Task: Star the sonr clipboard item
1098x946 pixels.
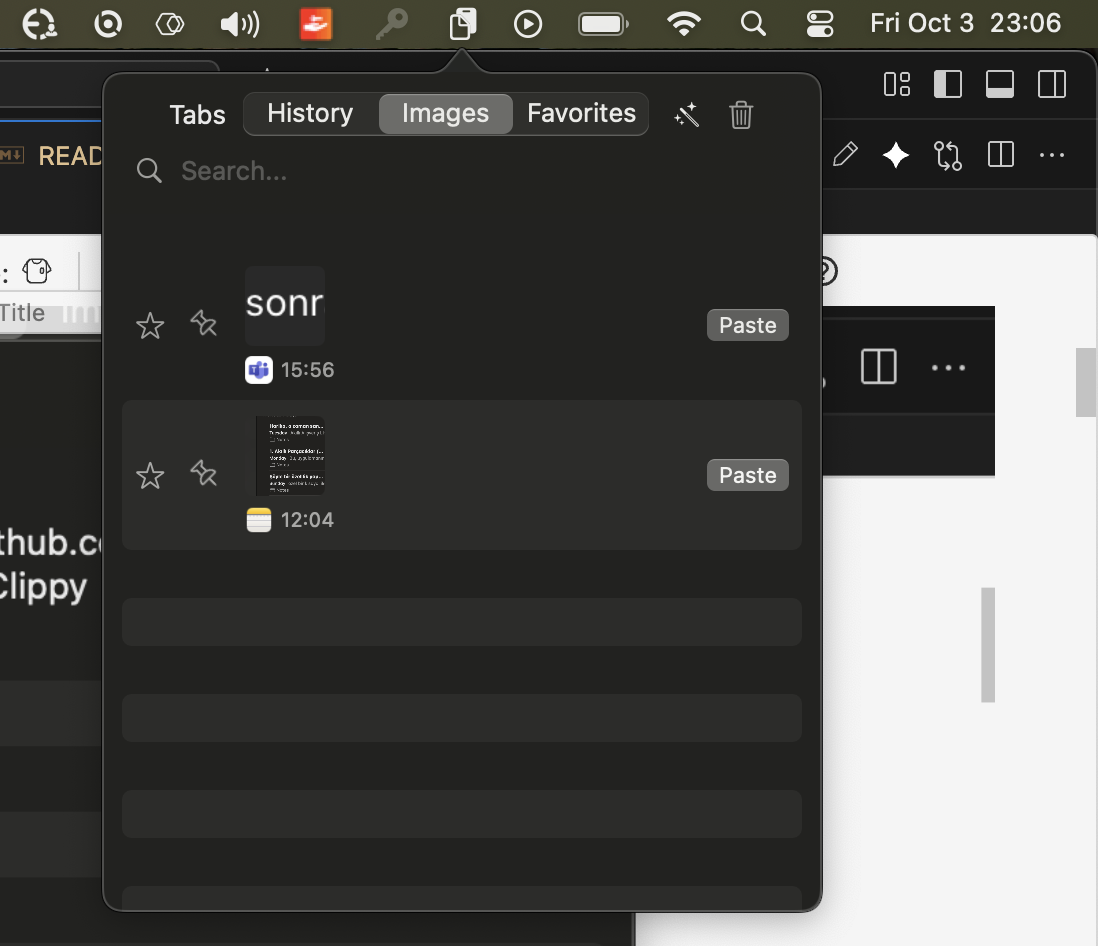Action: coord(150,325)
